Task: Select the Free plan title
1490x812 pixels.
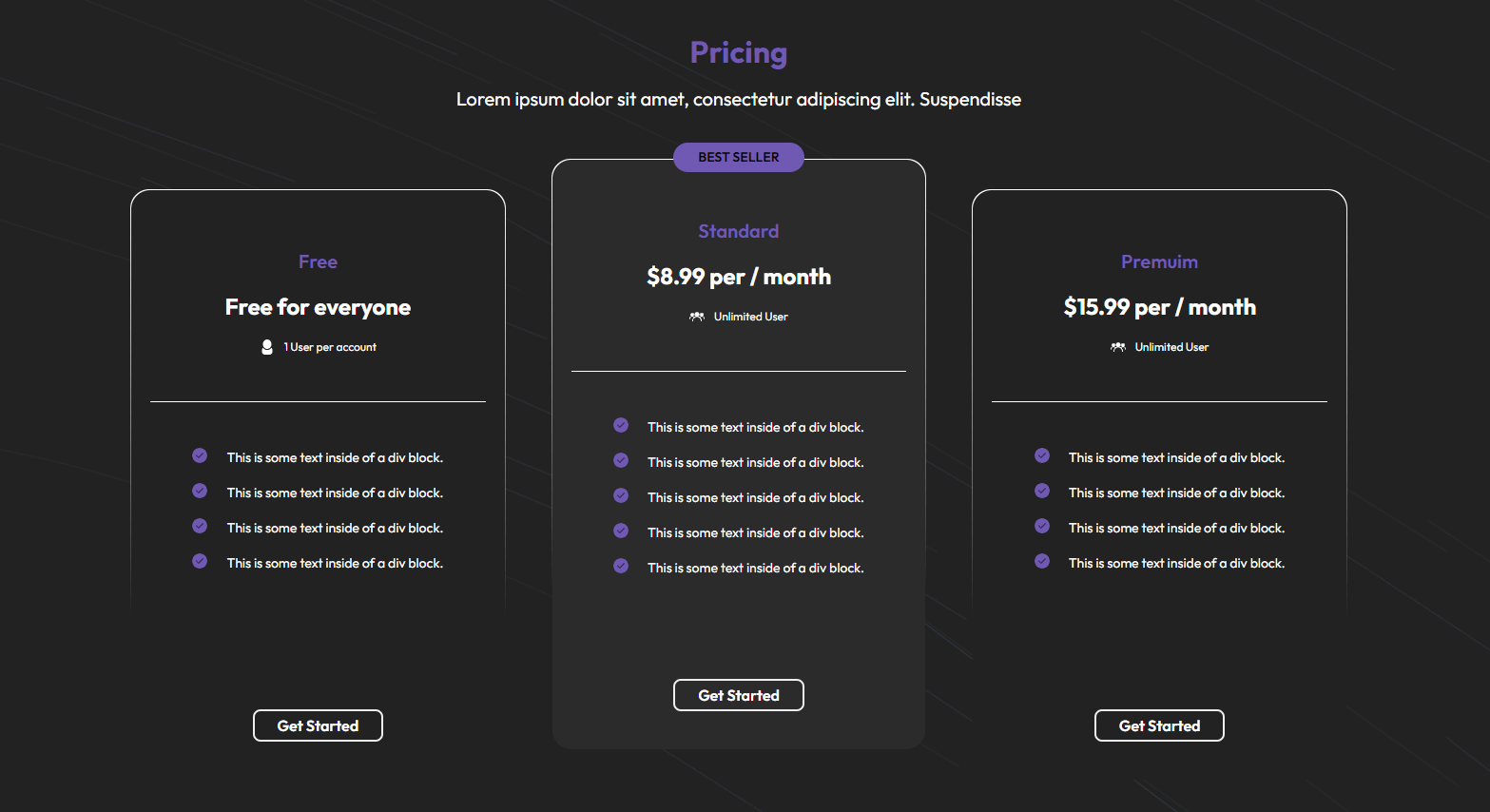Action: [318, 261]
